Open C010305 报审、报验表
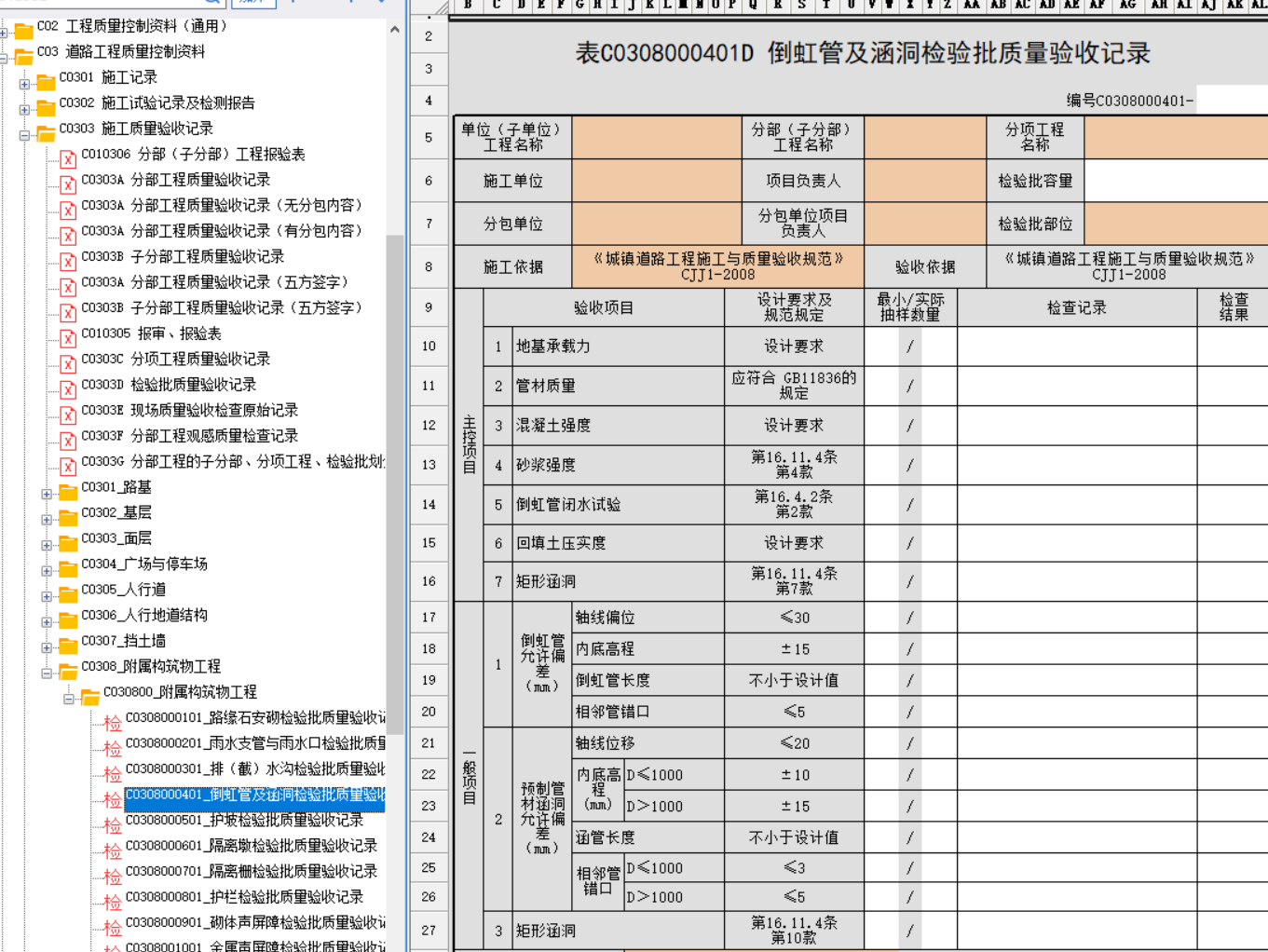The width and height of the screenshot is (1268, 952). (x=151, y=333)
